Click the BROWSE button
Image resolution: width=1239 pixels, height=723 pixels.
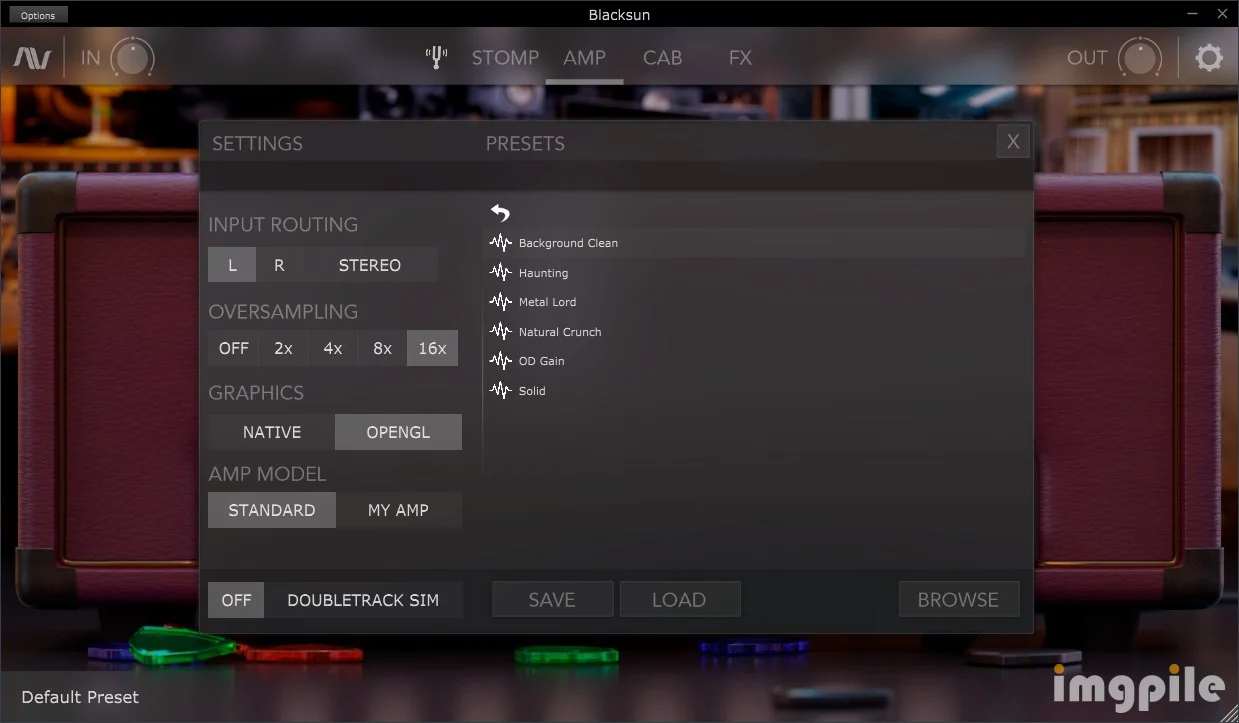pyautogui.click(x=958, y=600)
